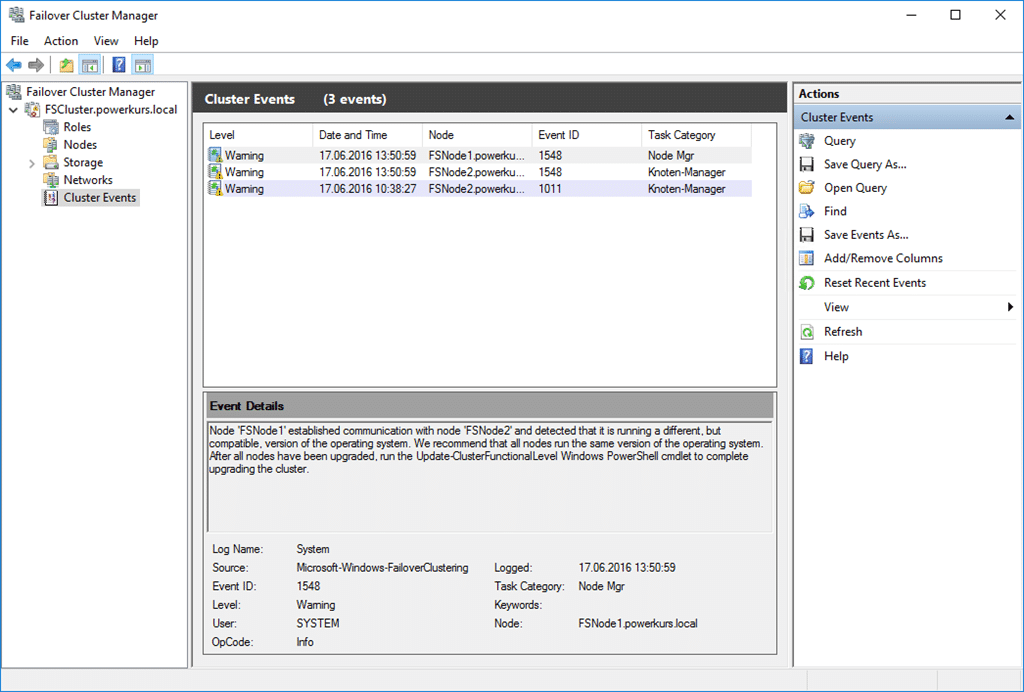The image size is (1024, 692).
Task: Open the Action menu
Action: tap(61, 40)
